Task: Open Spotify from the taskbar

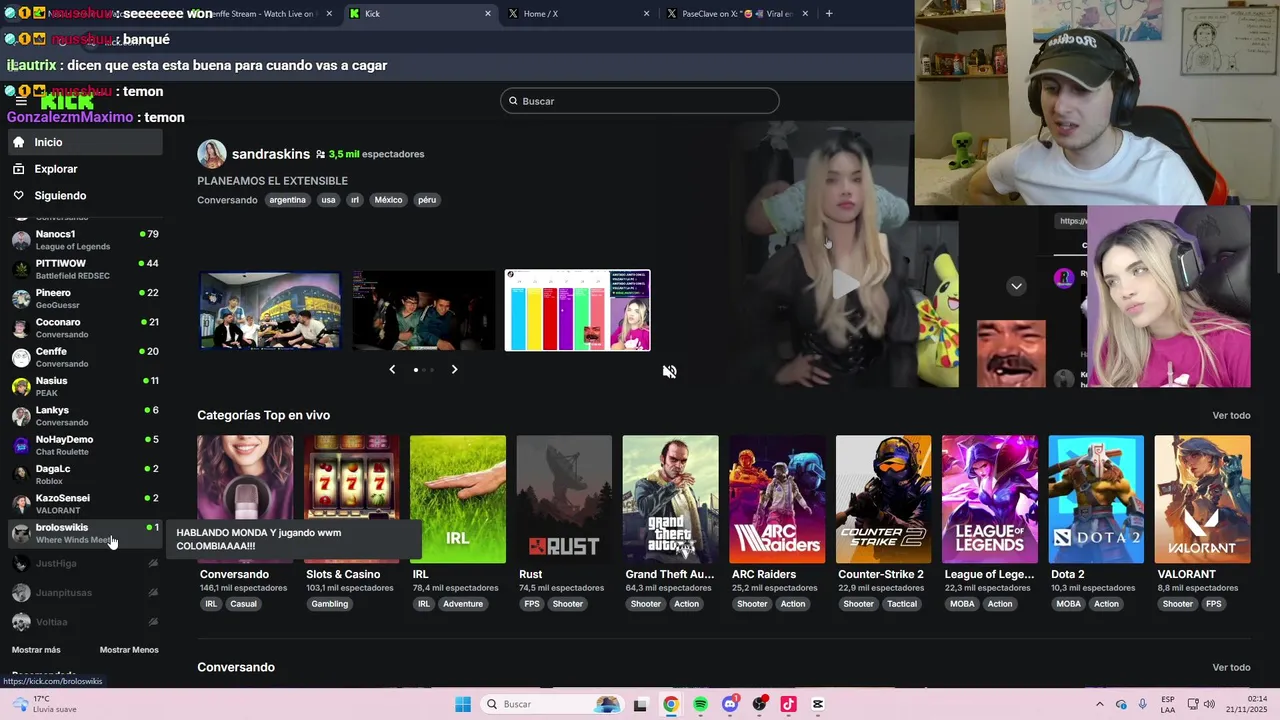Action: [x=700, y=704]
